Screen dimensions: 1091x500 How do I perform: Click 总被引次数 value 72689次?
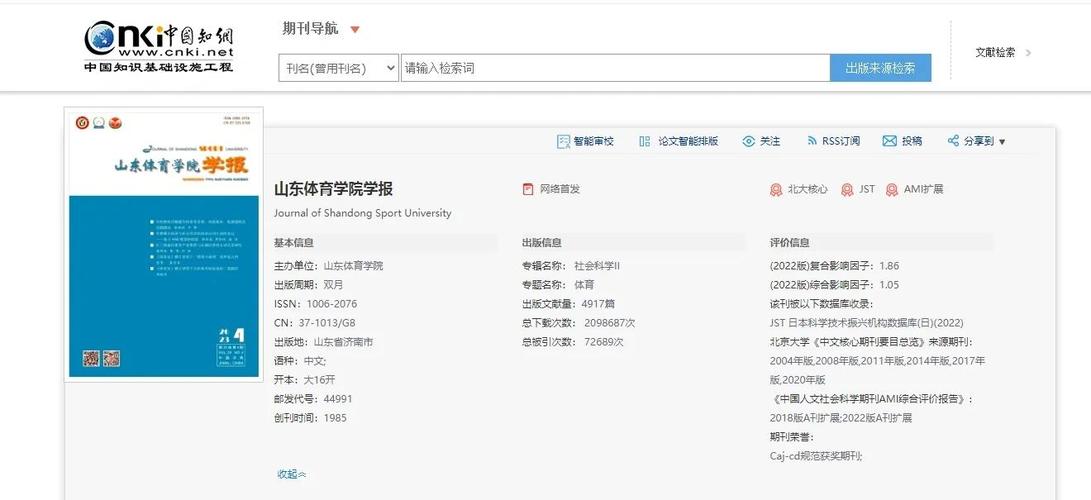[604, 342]
